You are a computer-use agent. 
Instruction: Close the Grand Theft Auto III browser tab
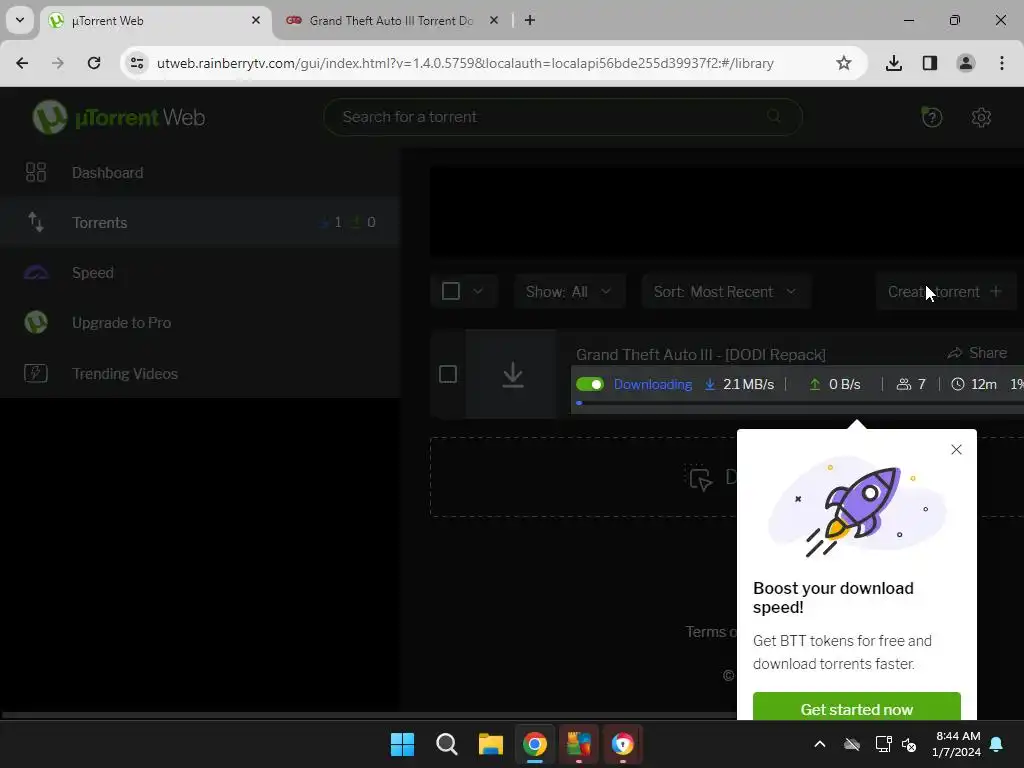pos(494,20)
